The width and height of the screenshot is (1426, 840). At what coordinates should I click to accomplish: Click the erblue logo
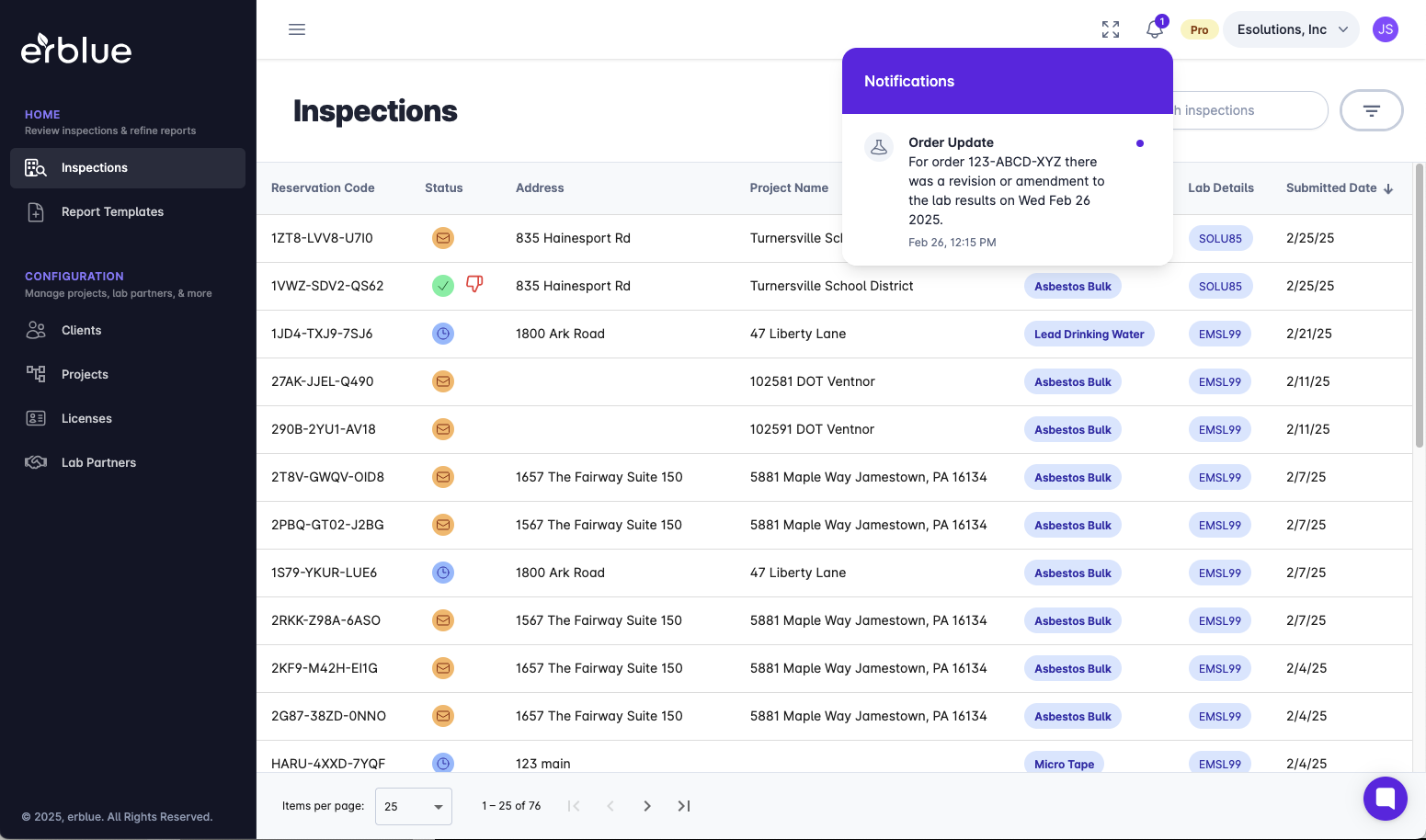76,50
